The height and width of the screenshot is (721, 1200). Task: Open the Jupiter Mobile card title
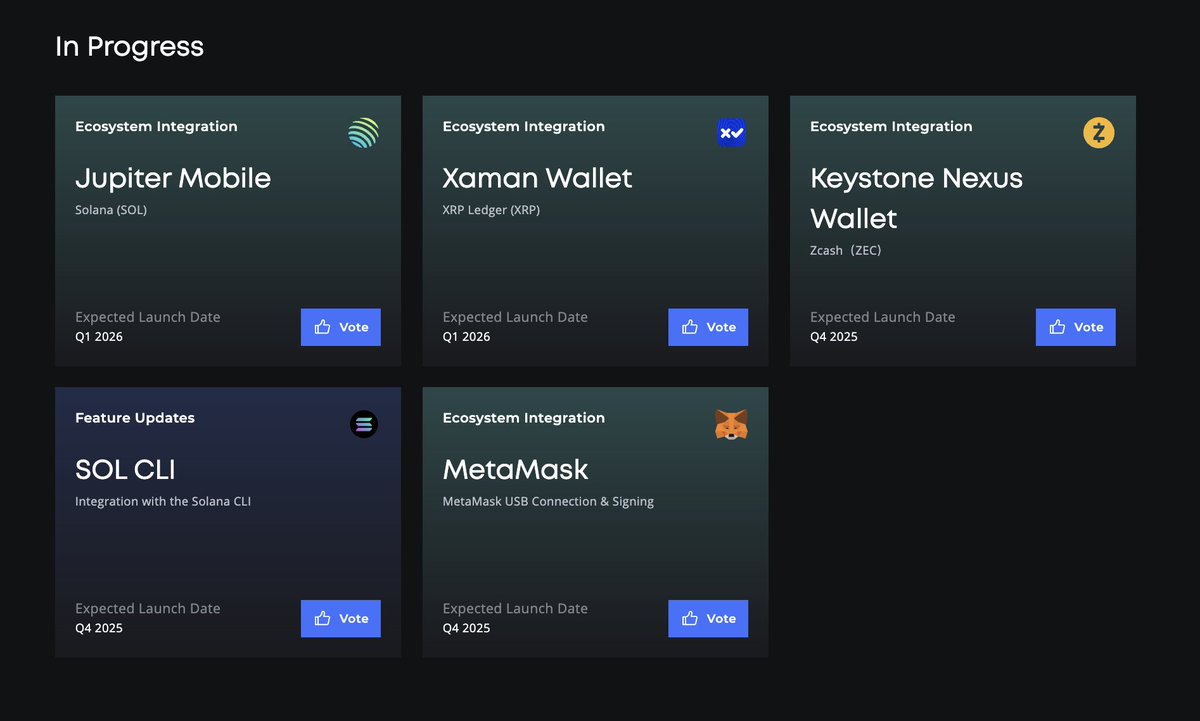[x=173, y=179]
